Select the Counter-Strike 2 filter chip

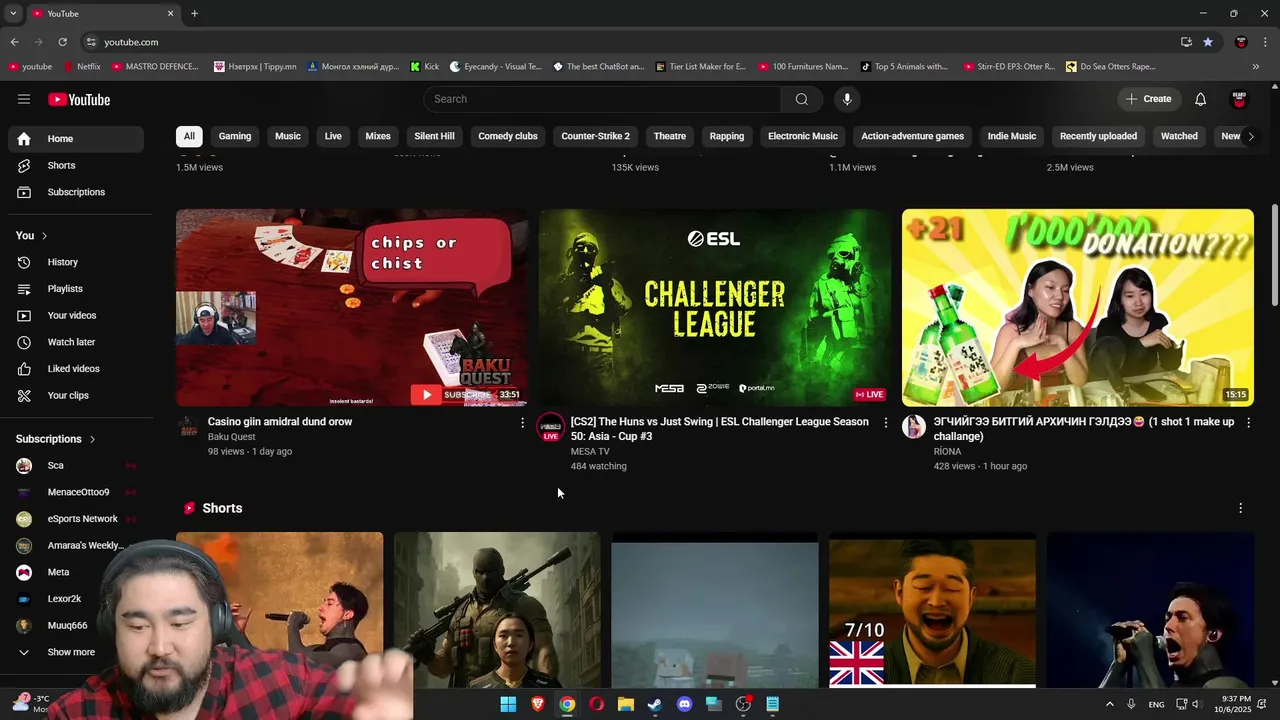click(595, 136)
